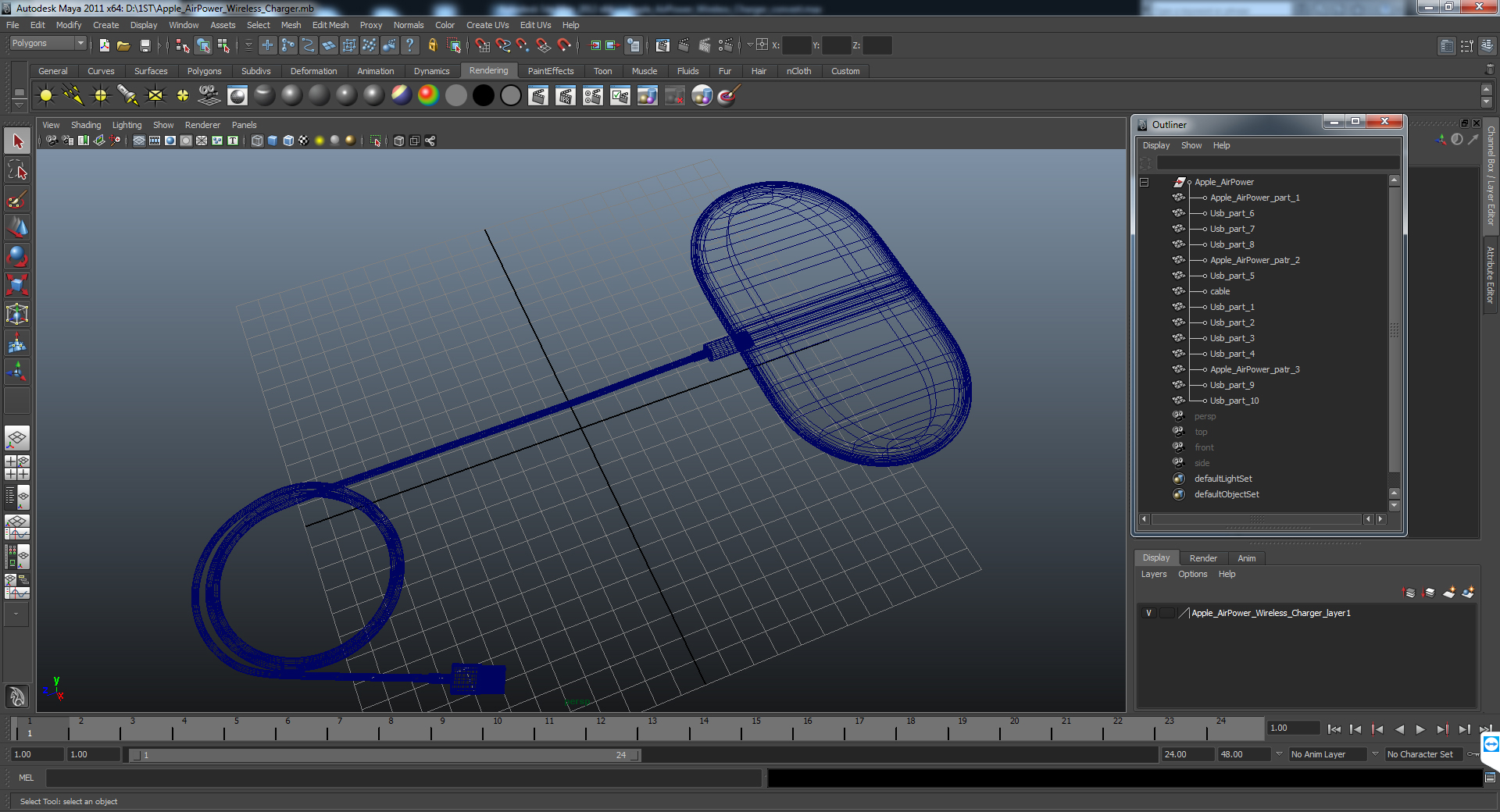Assign the black surface shader ball
The width and height of the screenshot is (1500, 812).
pyautogui.click(x=484, y=95)
